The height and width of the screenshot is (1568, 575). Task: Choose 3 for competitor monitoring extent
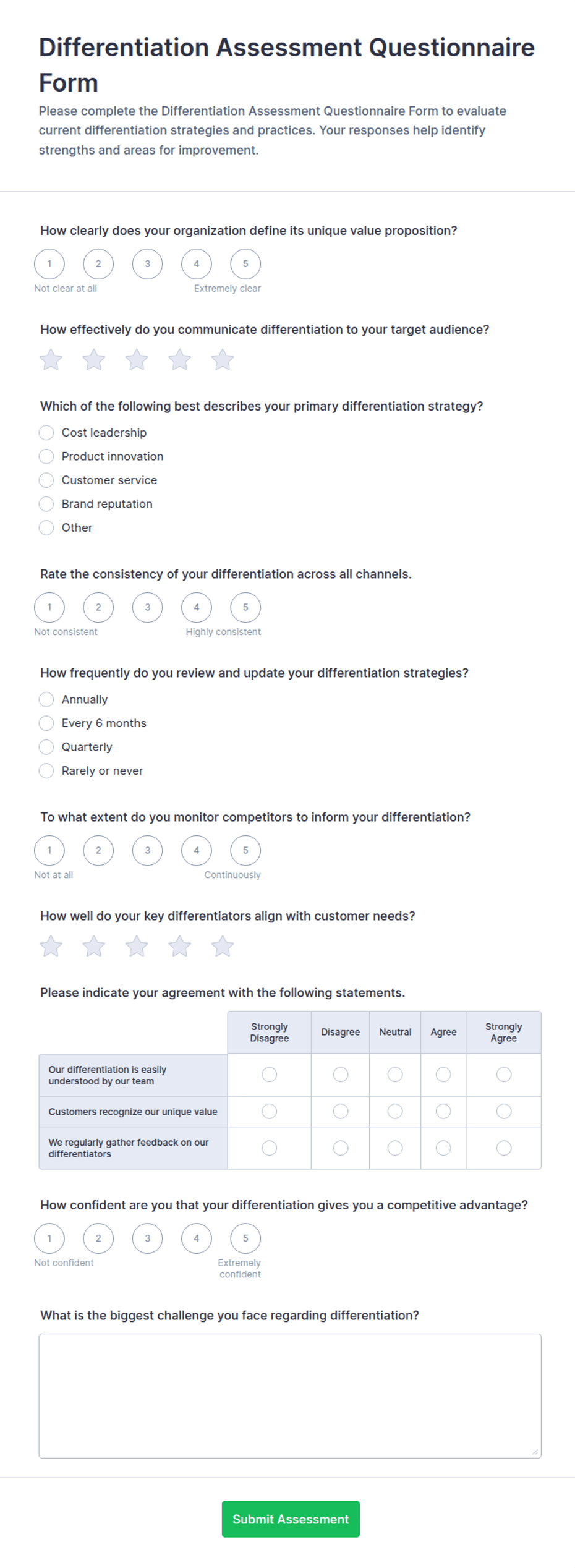pos(147,850)
